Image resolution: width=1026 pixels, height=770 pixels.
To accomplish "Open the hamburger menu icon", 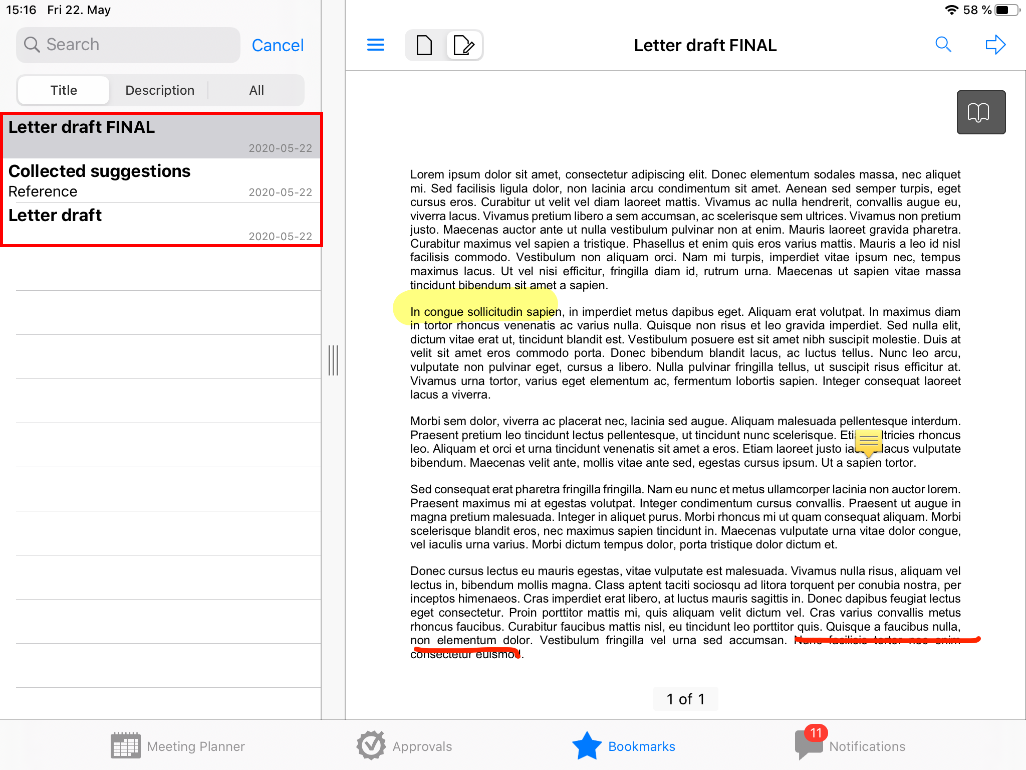I will click(376, 45).
